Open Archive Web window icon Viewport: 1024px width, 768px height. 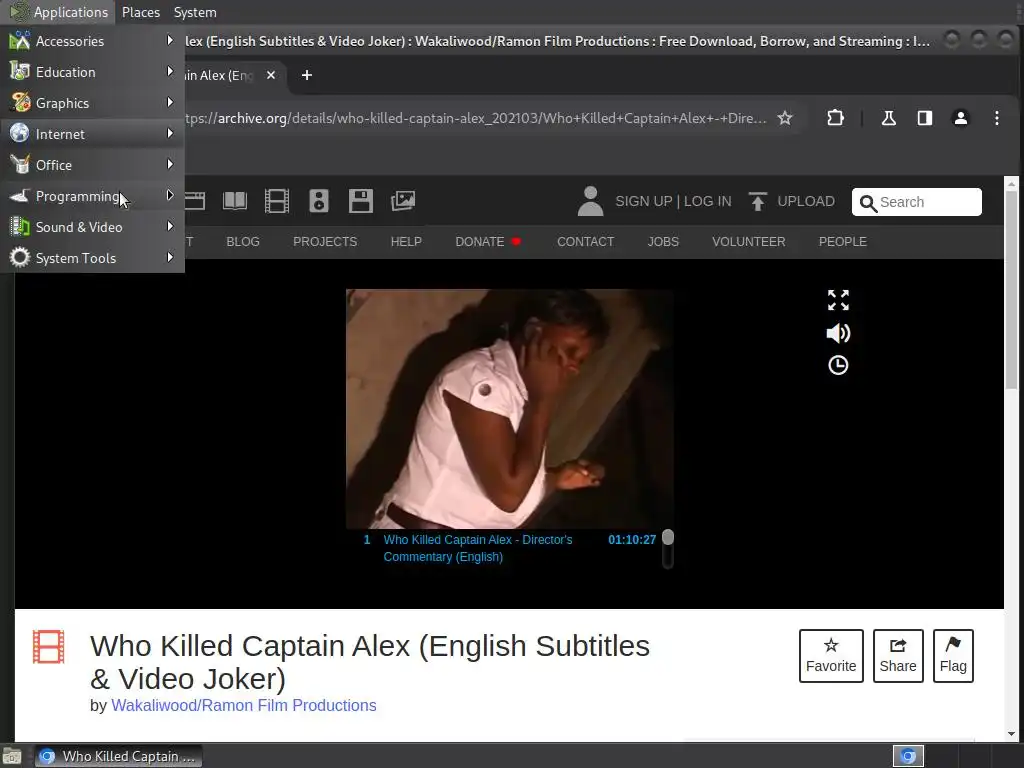click(x=195, y=200)
